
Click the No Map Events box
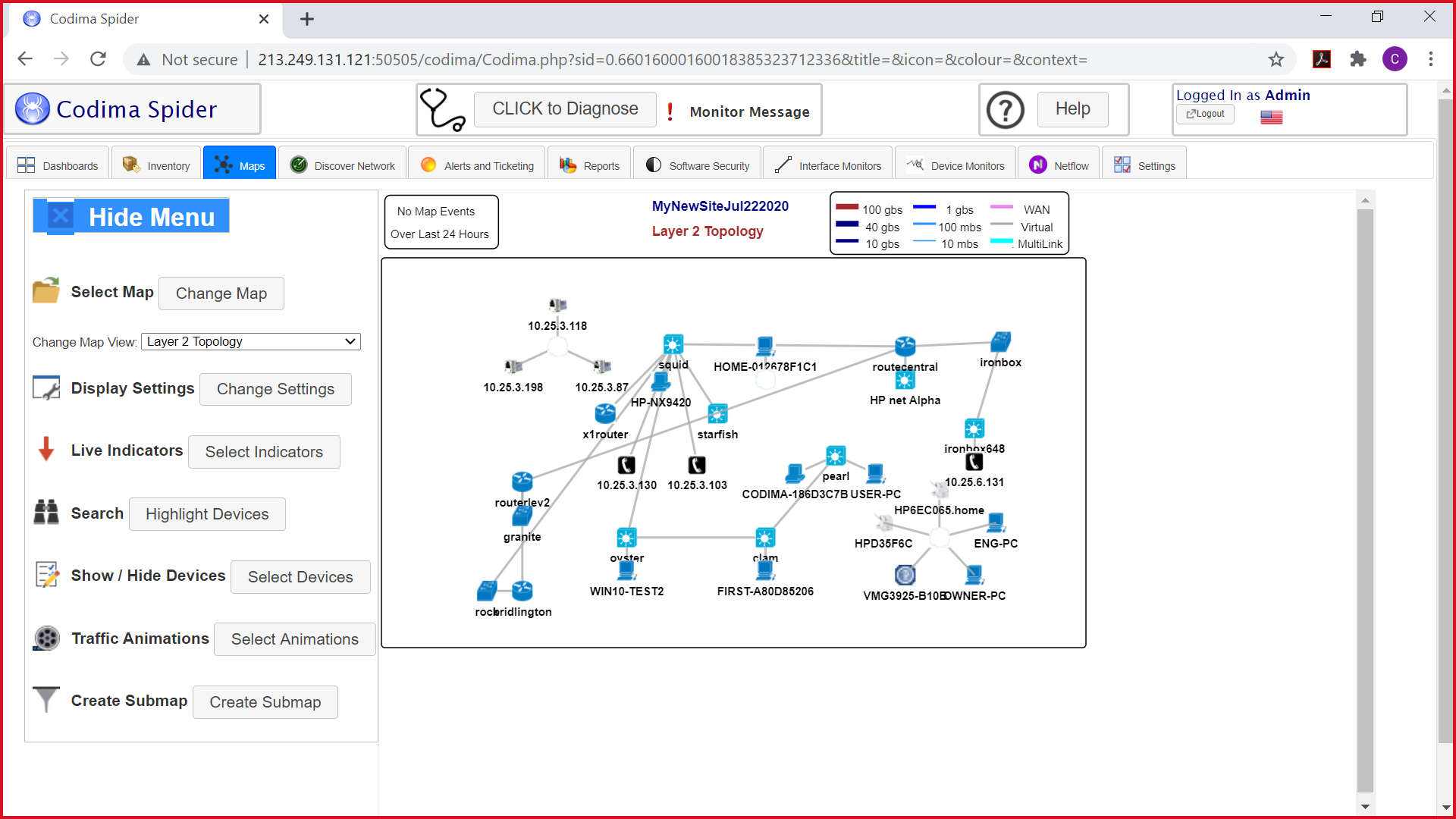click(441, 222)
